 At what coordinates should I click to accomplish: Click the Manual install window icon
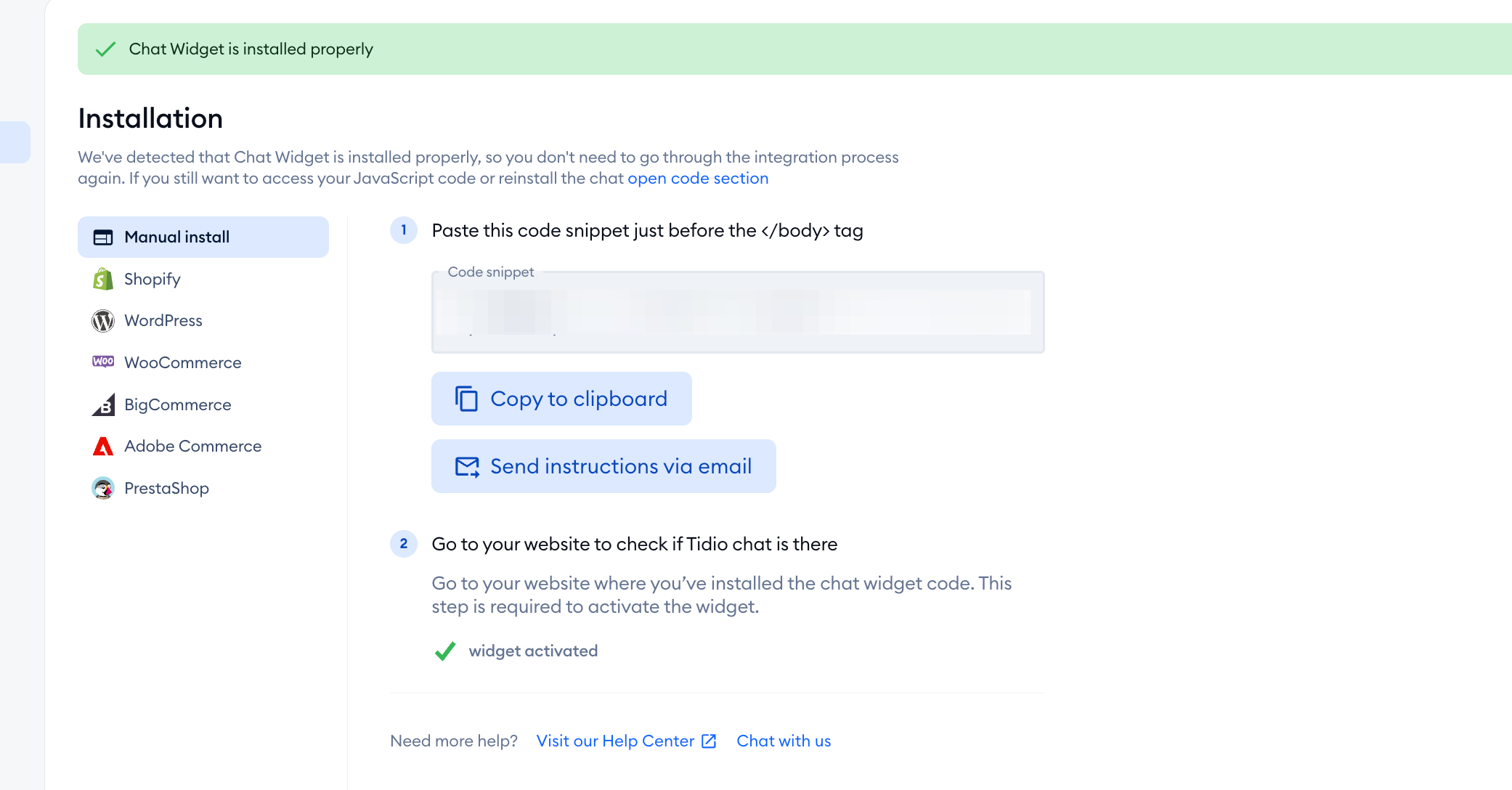(x=103, y=237)
